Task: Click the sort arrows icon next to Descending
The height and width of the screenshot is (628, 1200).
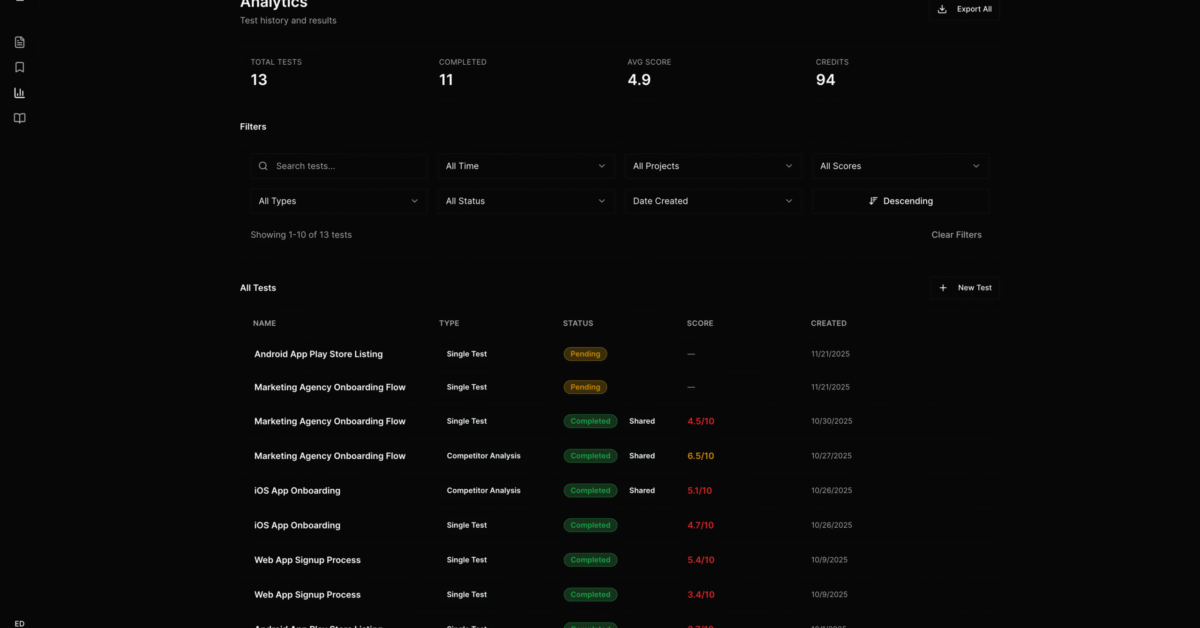Action: click(x=874, y=200)
